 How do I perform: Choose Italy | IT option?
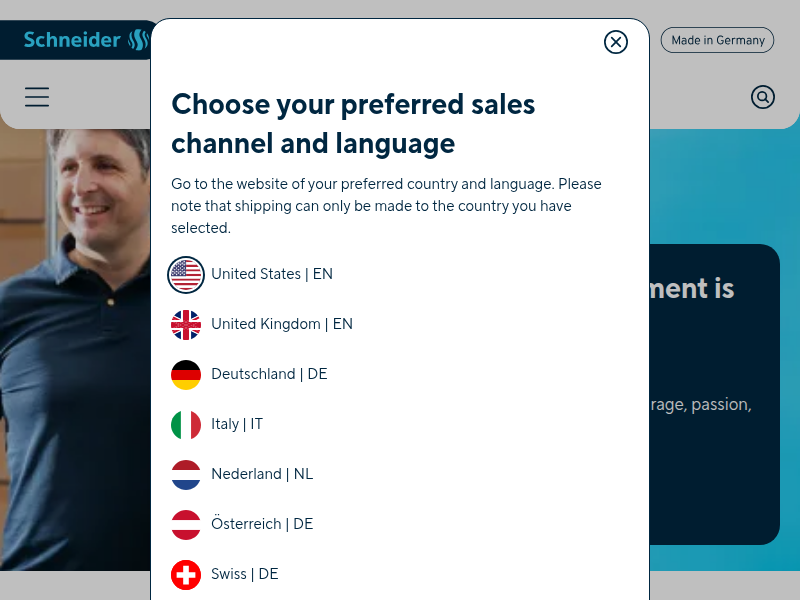coord(237,424)
